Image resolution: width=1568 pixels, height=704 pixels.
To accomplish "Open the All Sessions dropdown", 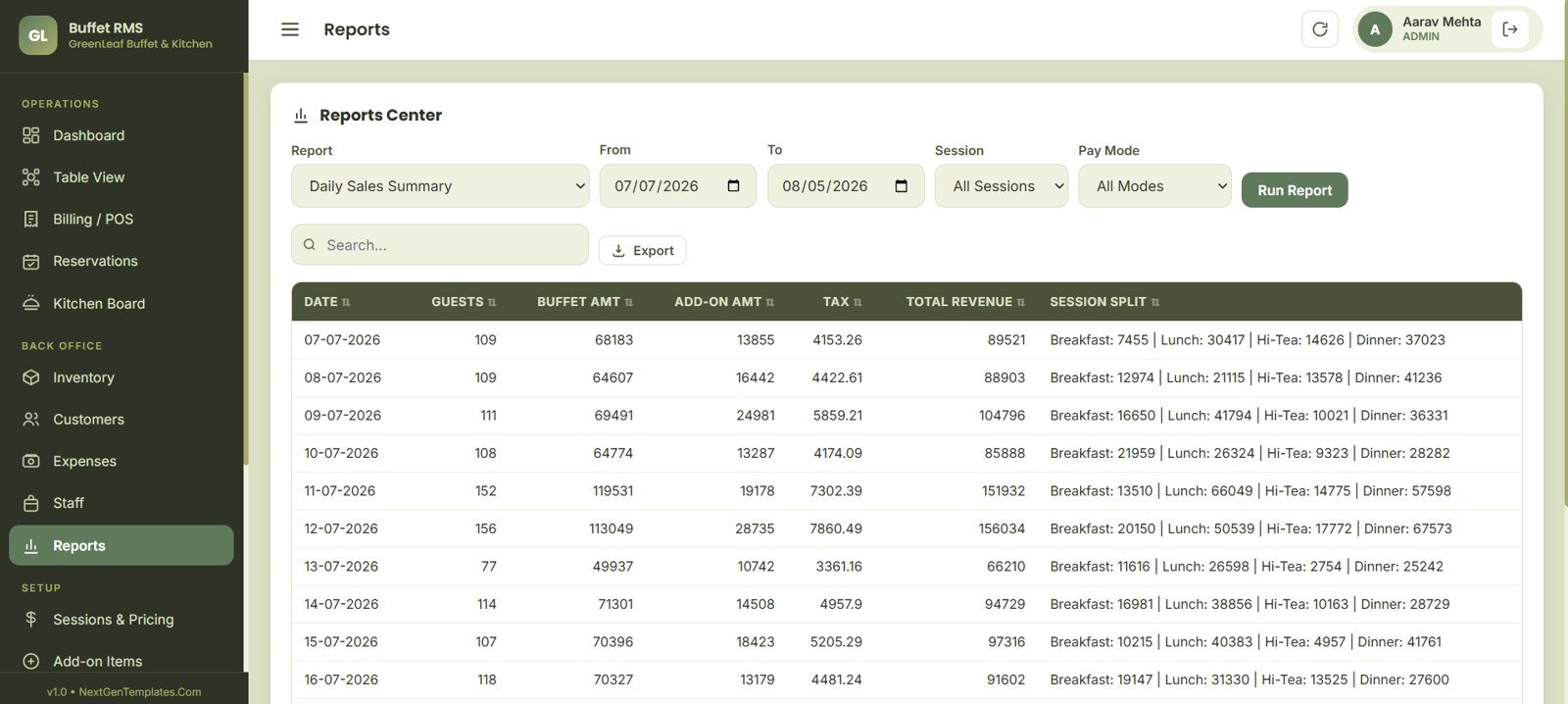I will pos(1002,186).
